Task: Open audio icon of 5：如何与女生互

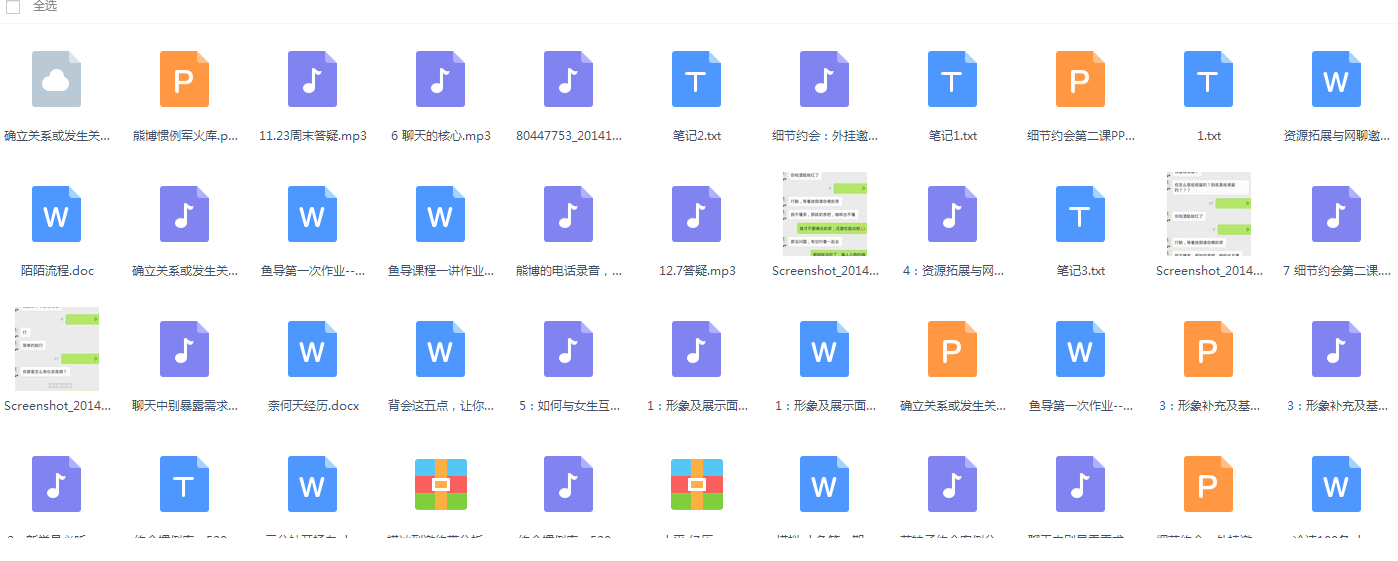Action: [x=568, y=349]
